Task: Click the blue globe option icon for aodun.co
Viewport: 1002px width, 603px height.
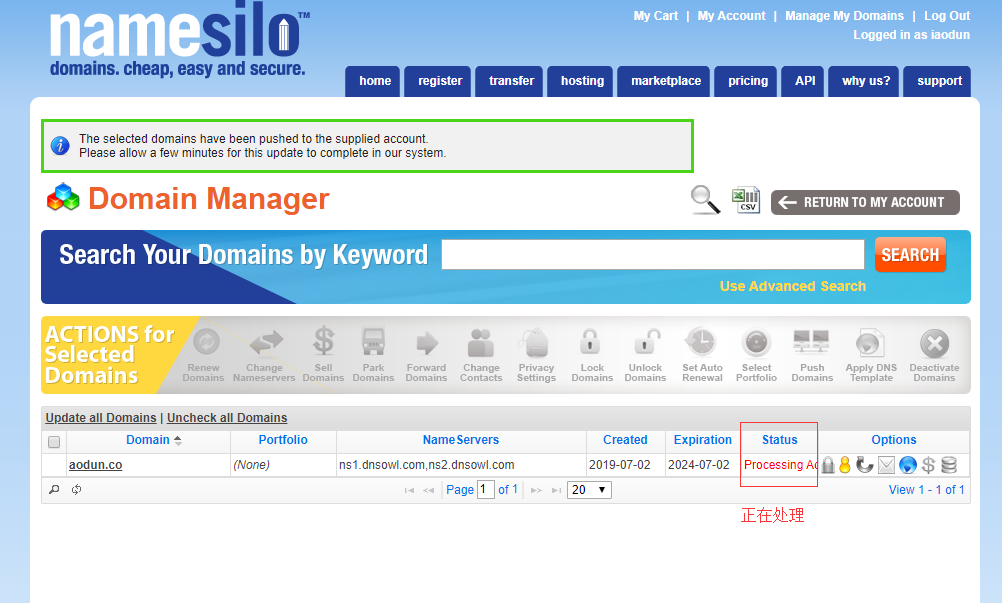Action: tap(907, 465)
